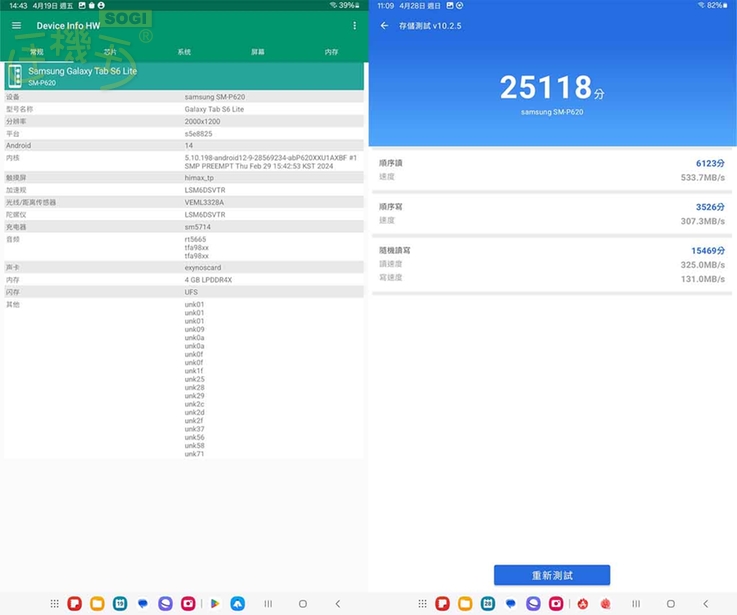Tap the 3526分 score value

tap(710, 207)
